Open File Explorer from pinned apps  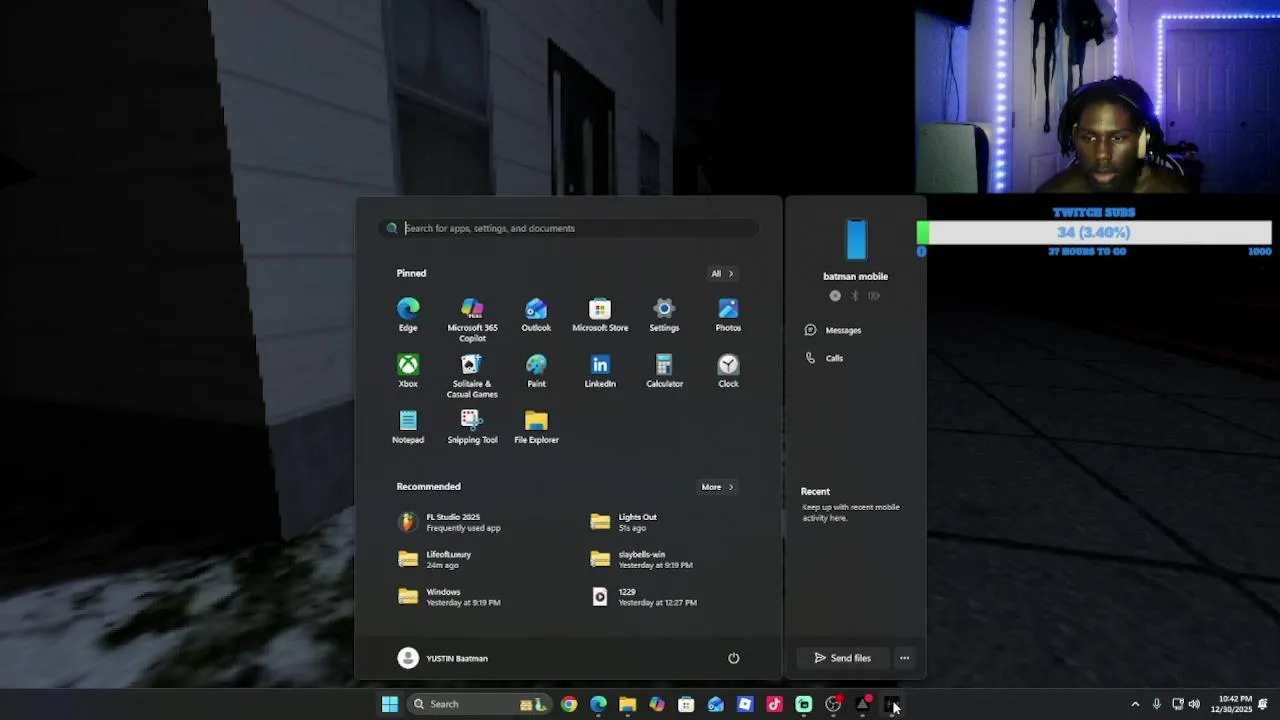(x=536, y=427)
